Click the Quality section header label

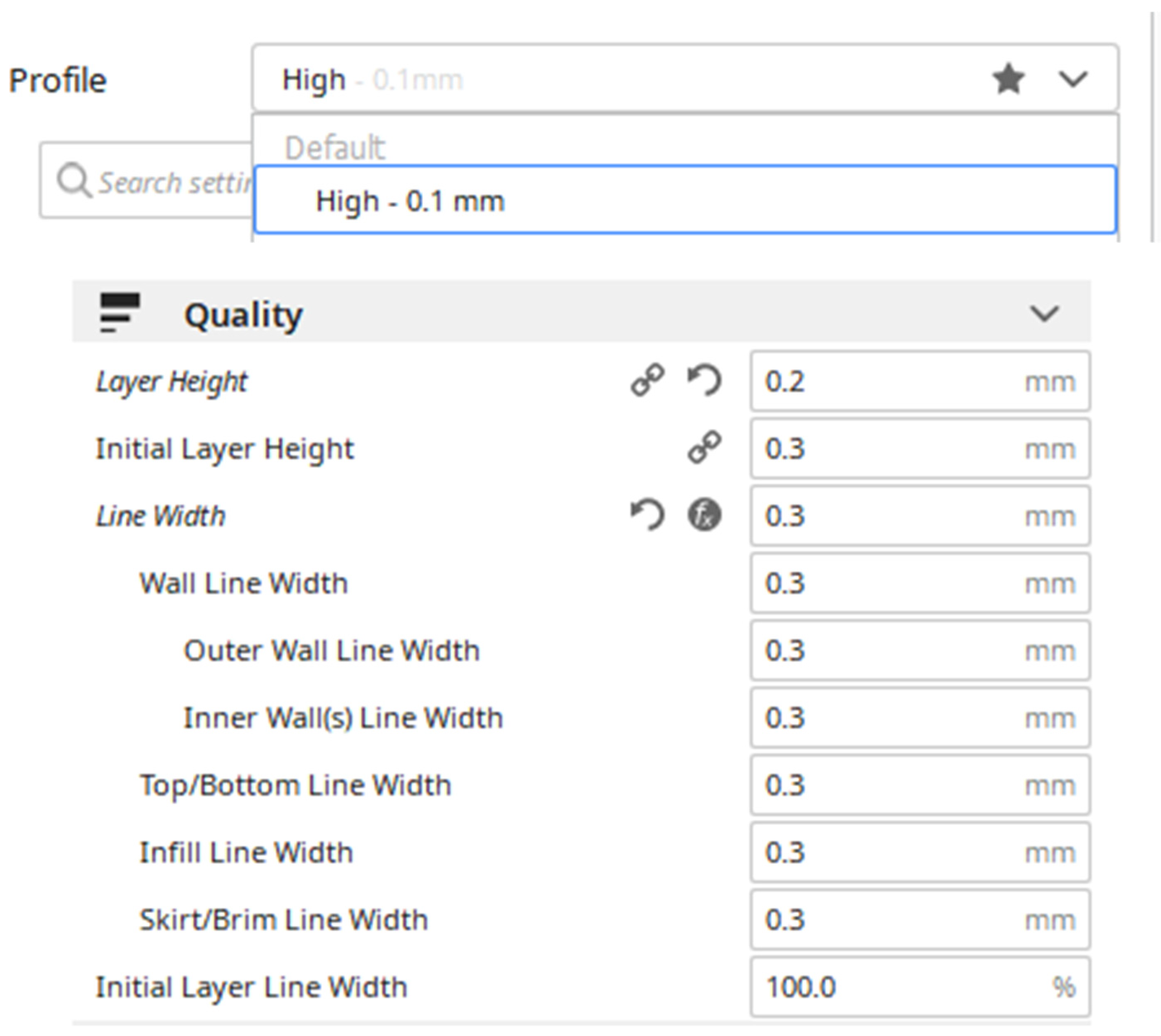[x=244, y=315]
